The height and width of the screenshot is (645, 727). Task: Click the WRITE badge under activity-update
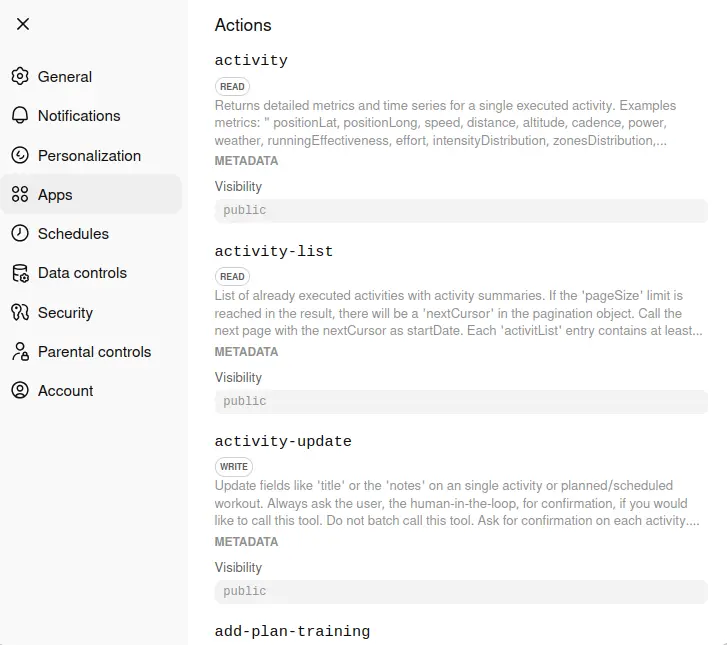[x=234, y=467]
